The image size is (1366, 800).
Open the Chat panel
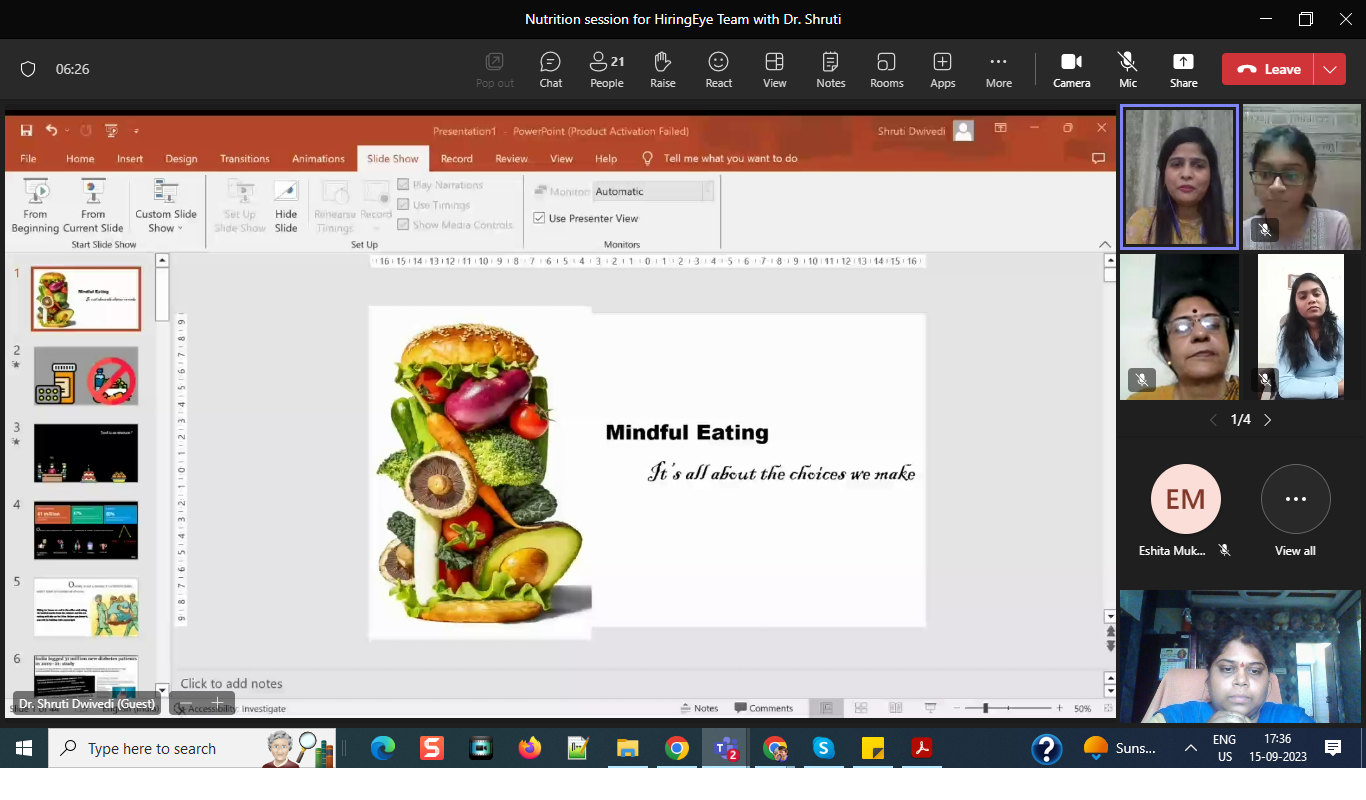pos(550,69)
